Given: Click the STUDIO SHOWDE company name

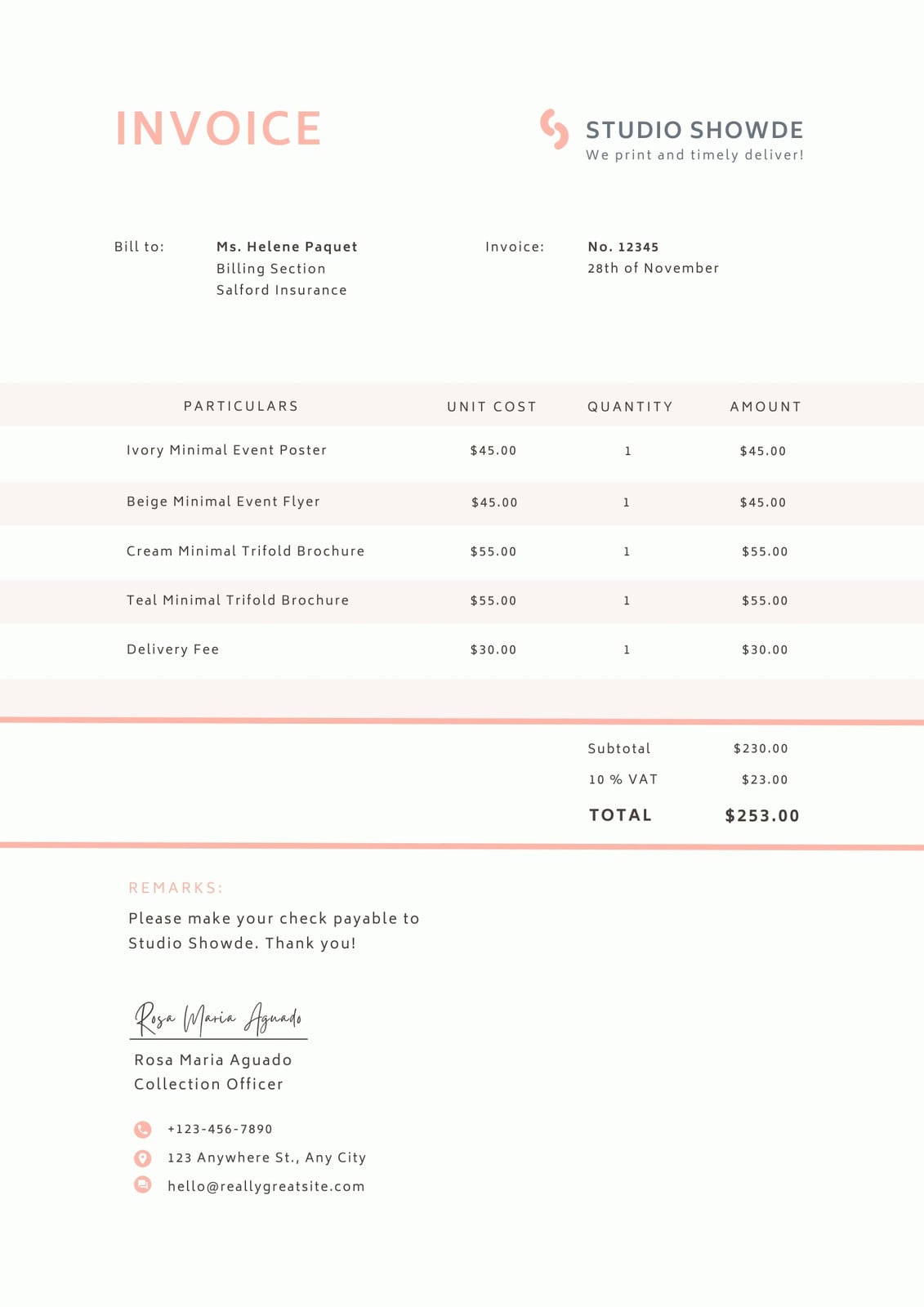Looking at the screenshot, I should tap(694, 130).
